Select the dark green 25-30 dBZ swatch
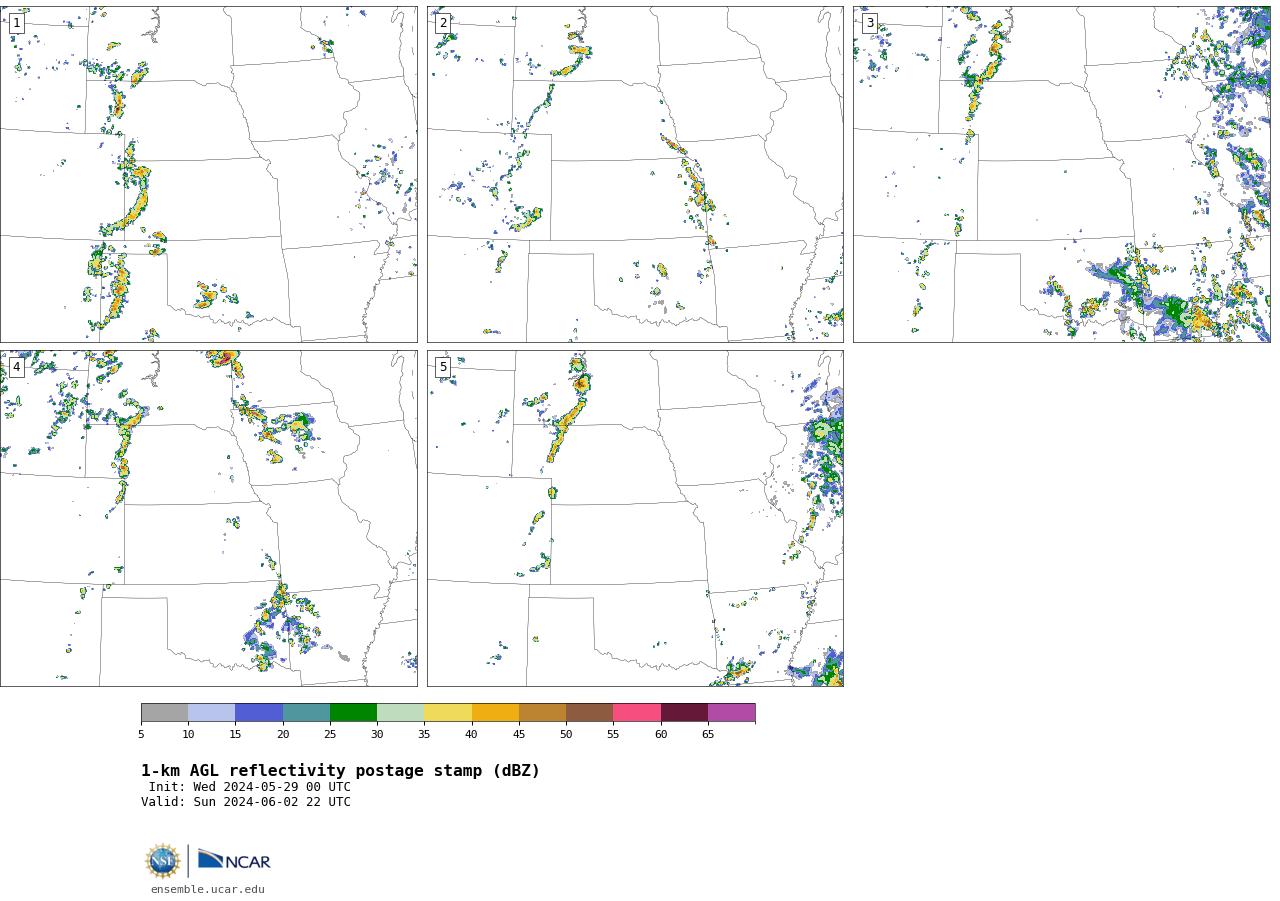Screen dimensions: 1280x901 [x=353, y=712]
